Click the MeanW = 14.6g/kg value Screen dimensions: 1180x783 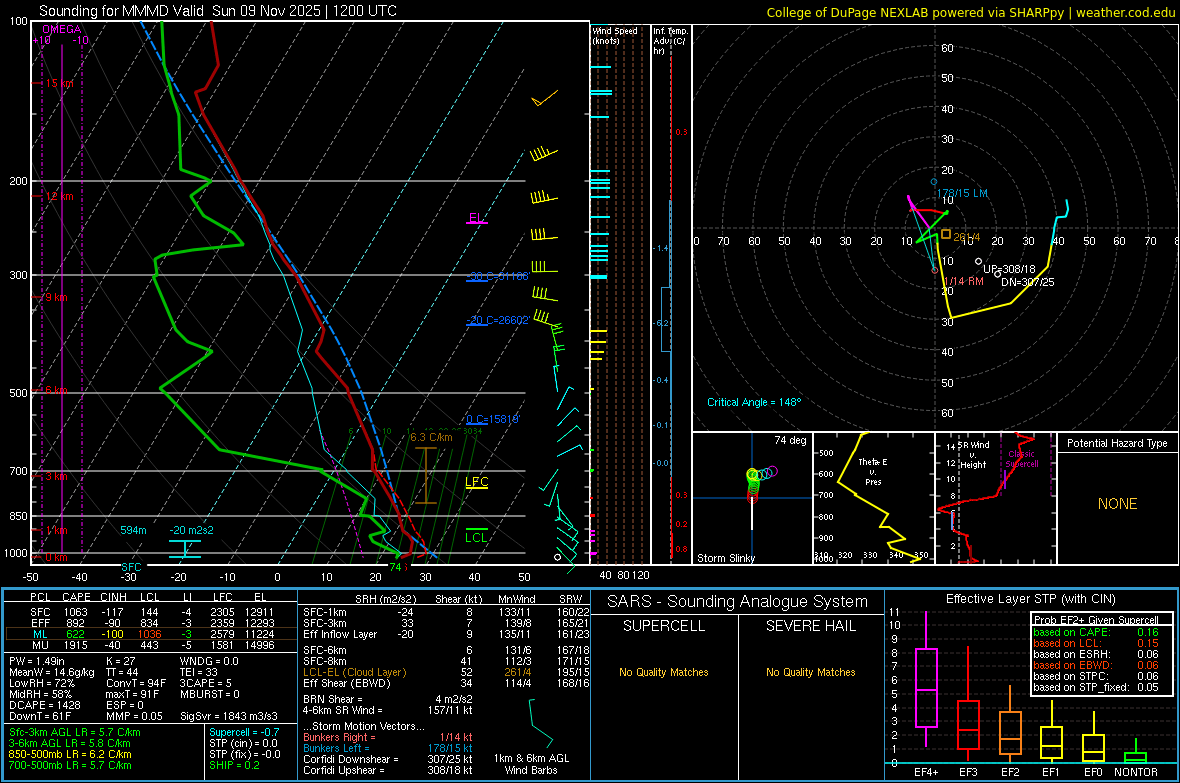[52, 672]
